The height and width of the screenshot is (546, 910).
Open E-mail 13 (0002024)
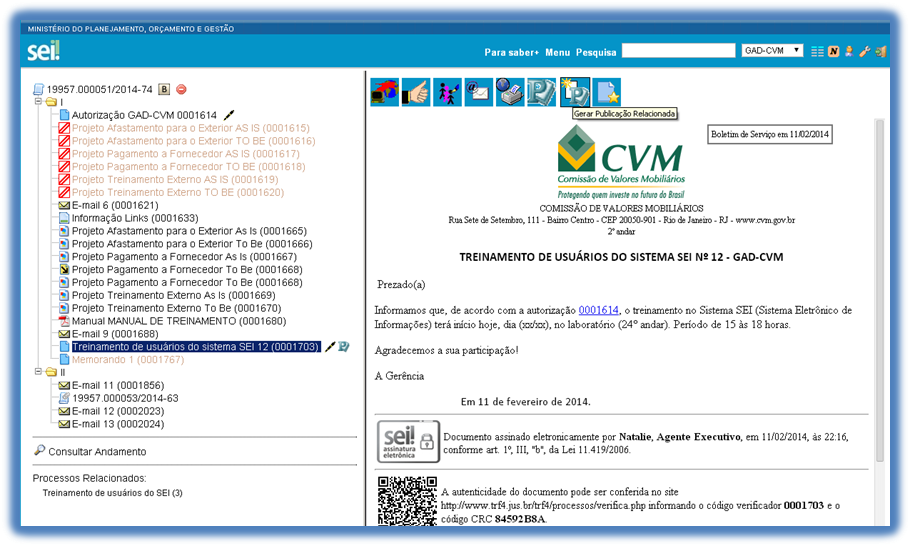pyautogui.click(x=118, y=424)
